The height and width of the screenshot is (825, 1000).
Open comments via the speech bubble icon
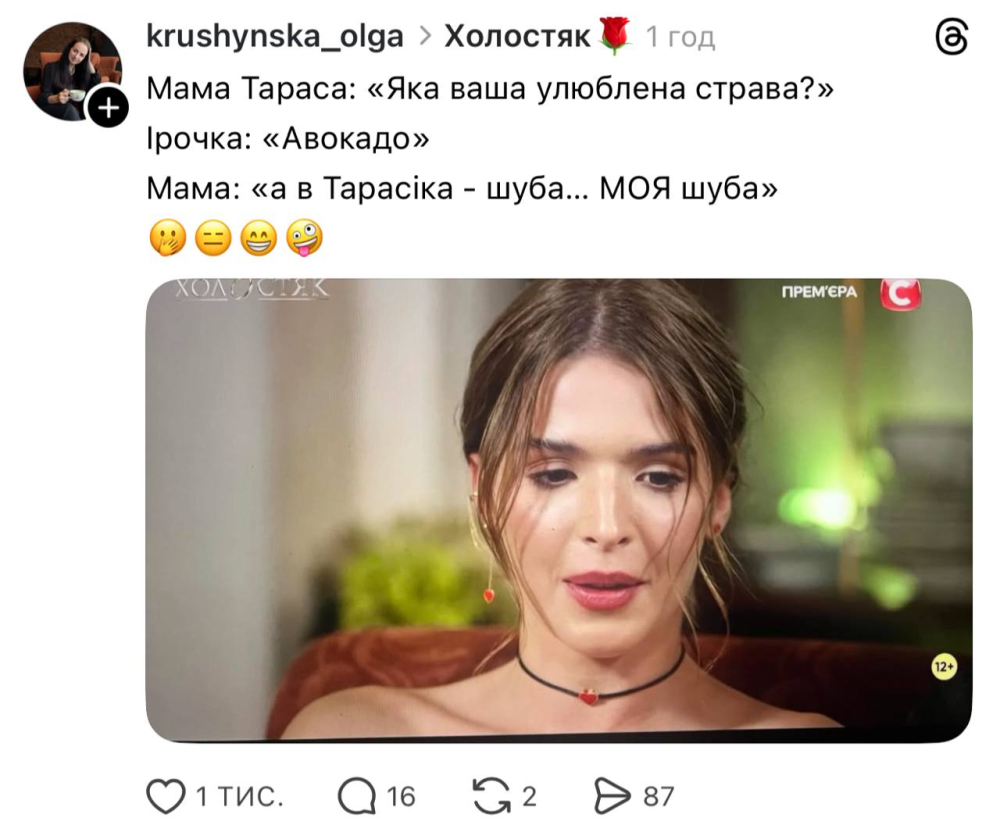357,796
